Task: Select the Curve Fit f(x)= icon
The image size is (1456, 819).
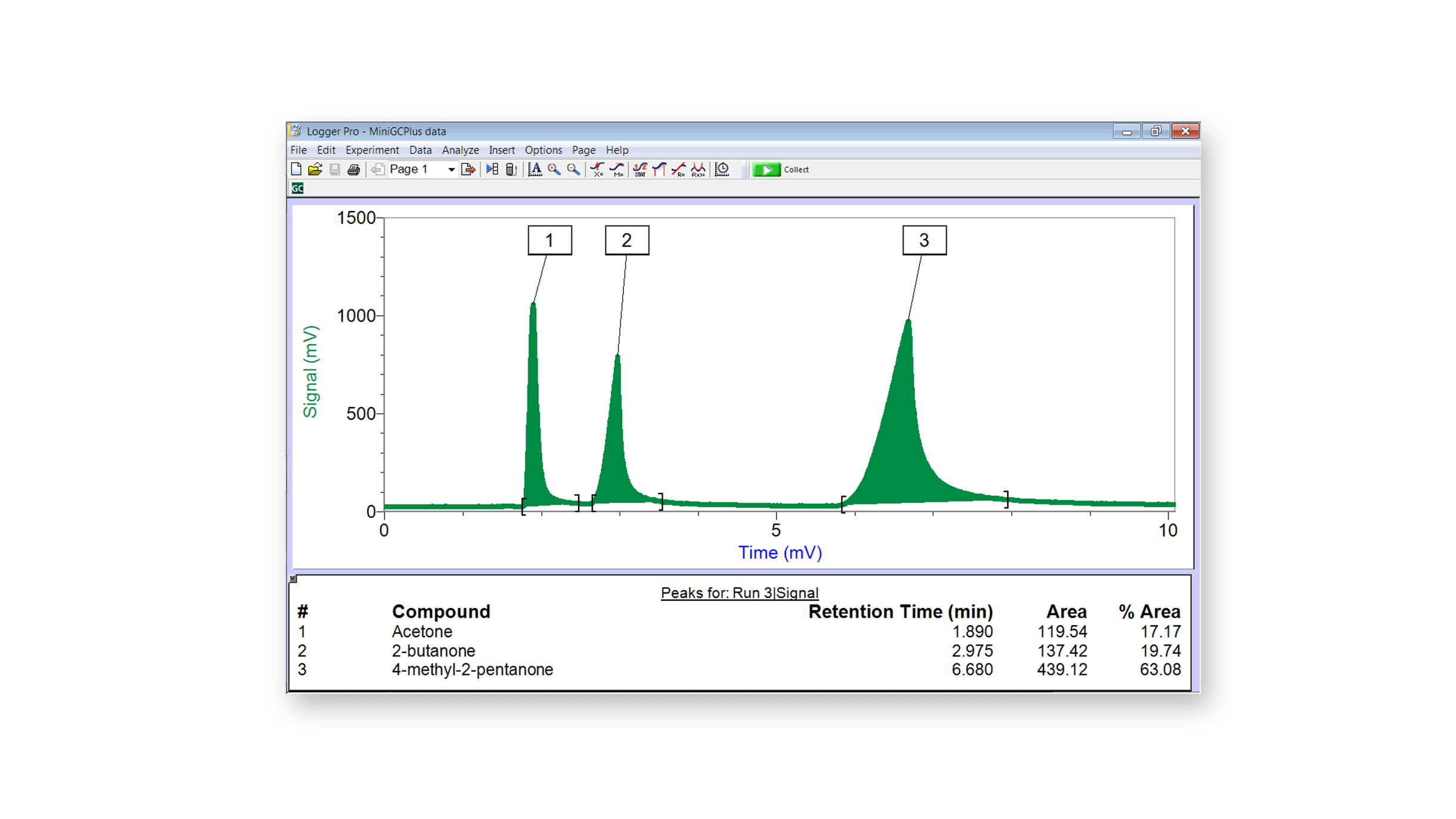Action: [698, 170]
